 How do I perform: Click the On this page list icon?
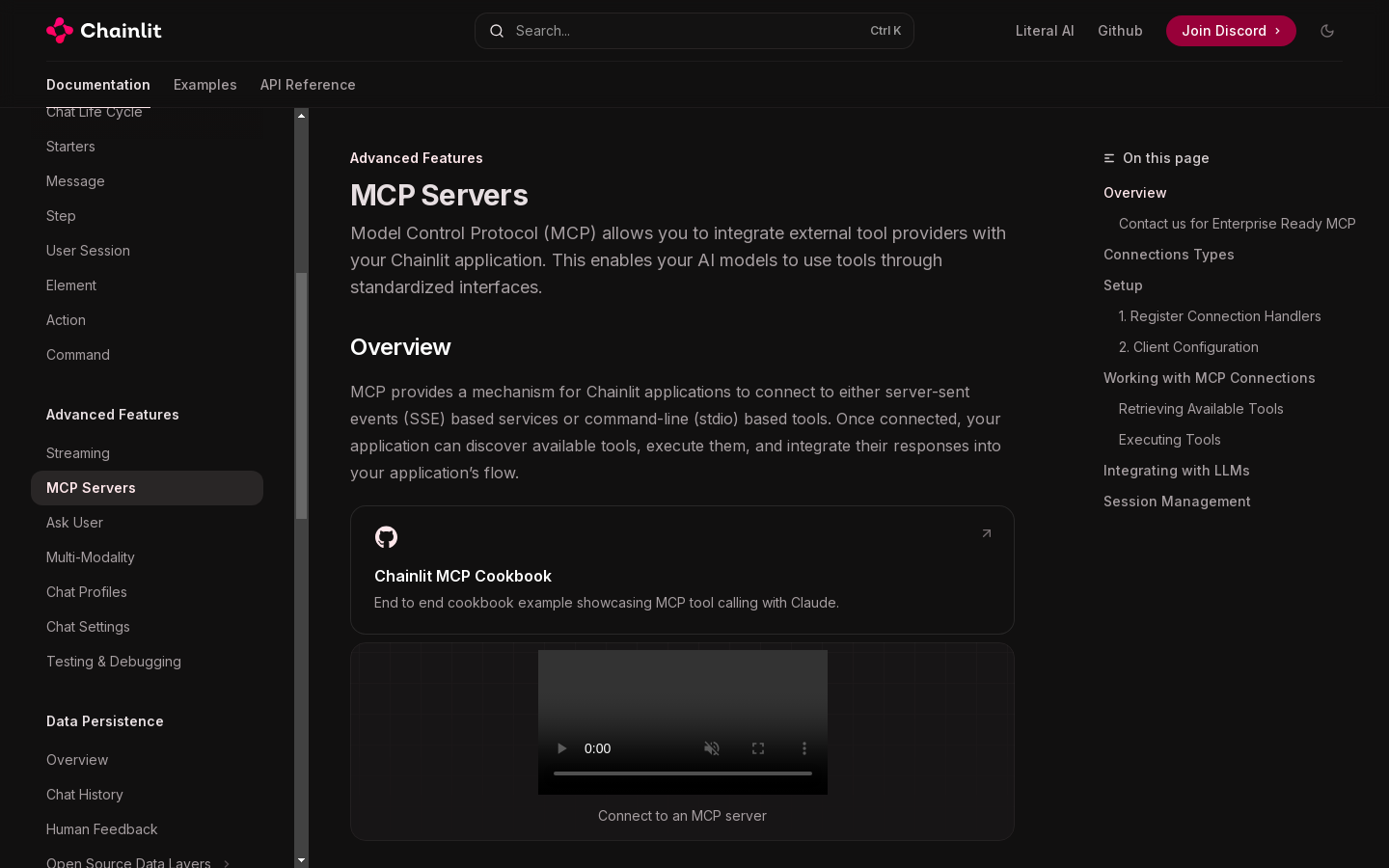[x=1109, y=158]
